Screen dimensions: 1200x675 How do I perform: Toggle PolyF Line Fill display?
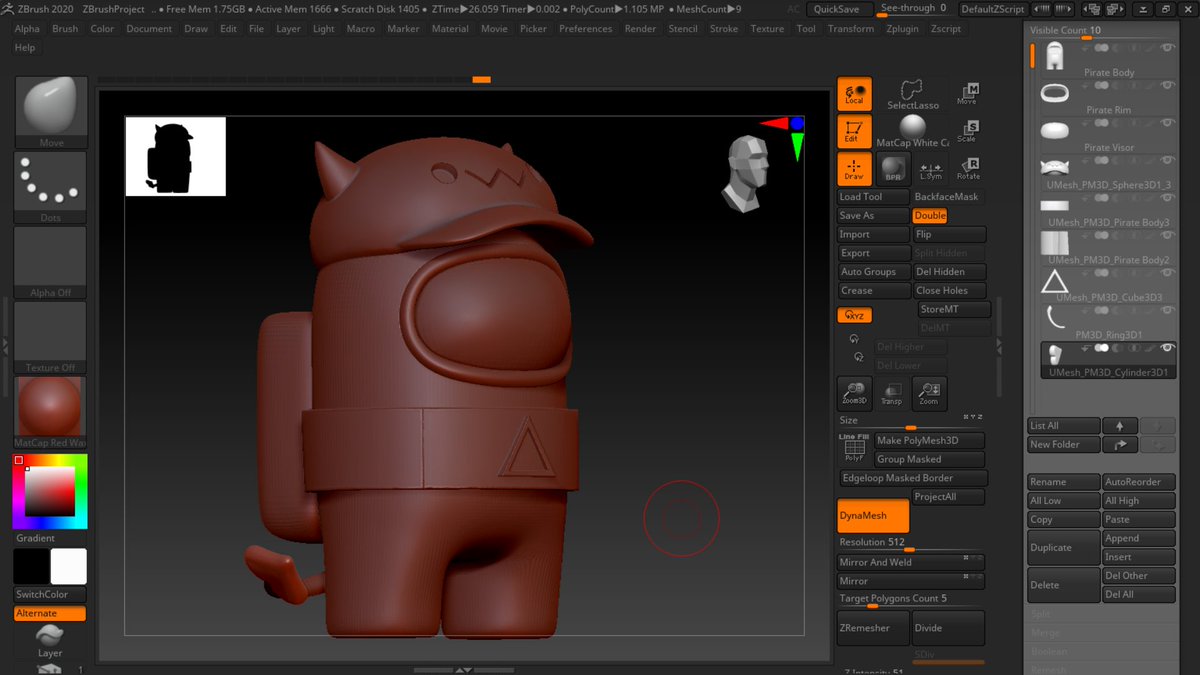(854, 448)
